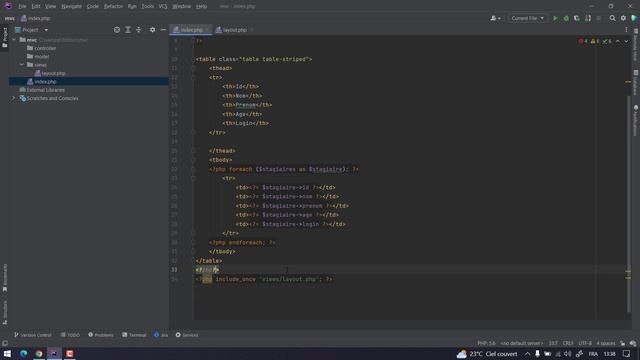Open IDE settings gear in the top toolbar

coord(623,18)
